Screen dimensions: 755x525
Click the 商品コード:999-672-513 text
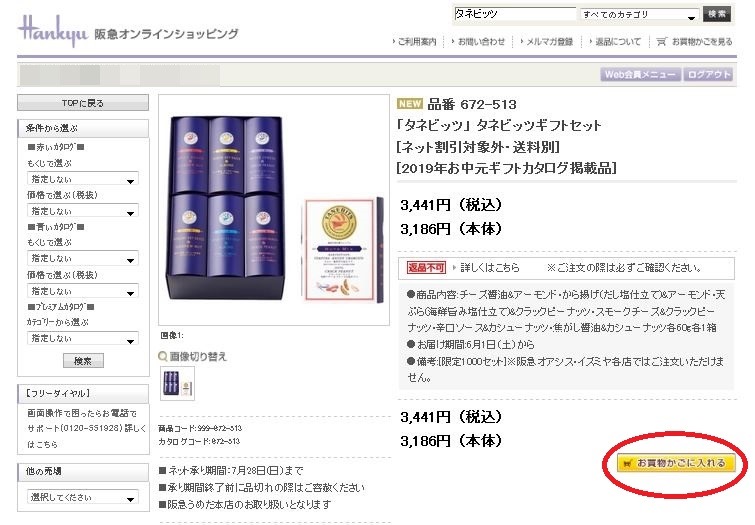[x=200, y=428]
